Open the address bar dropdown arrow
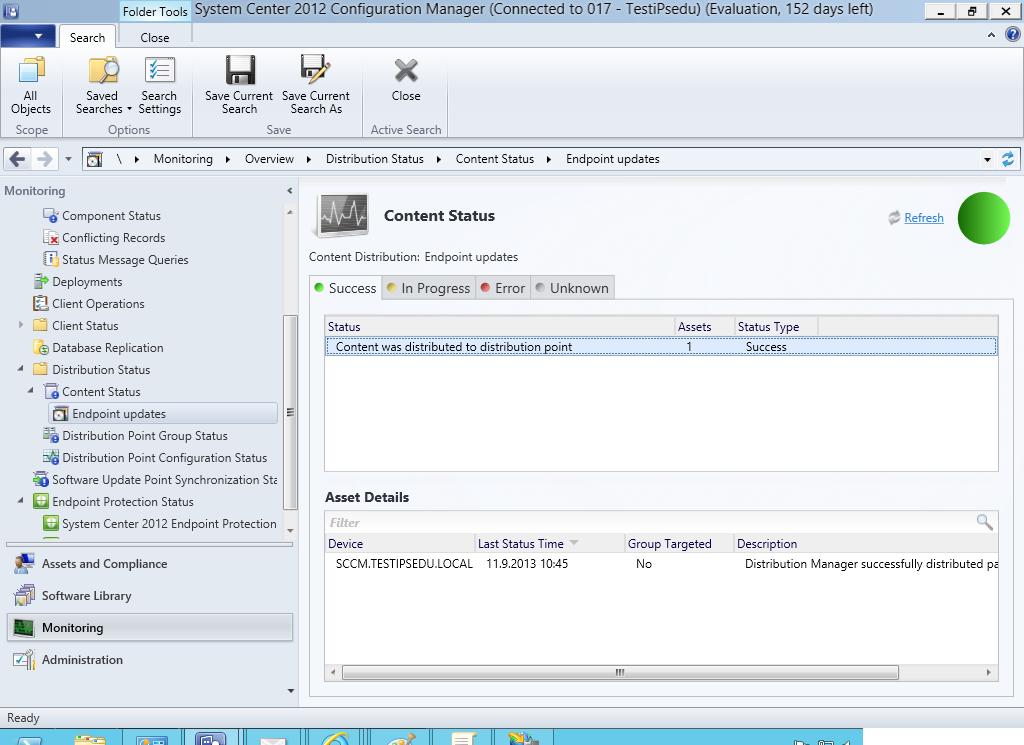 pyautogui.click(x=987, y=159)
